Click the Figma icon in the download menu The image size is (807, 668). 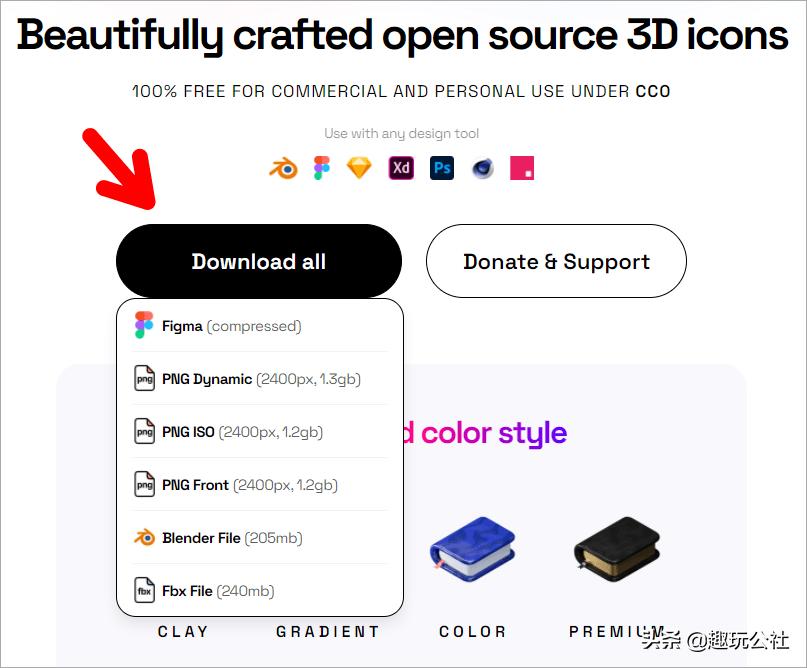coord(144,325)
